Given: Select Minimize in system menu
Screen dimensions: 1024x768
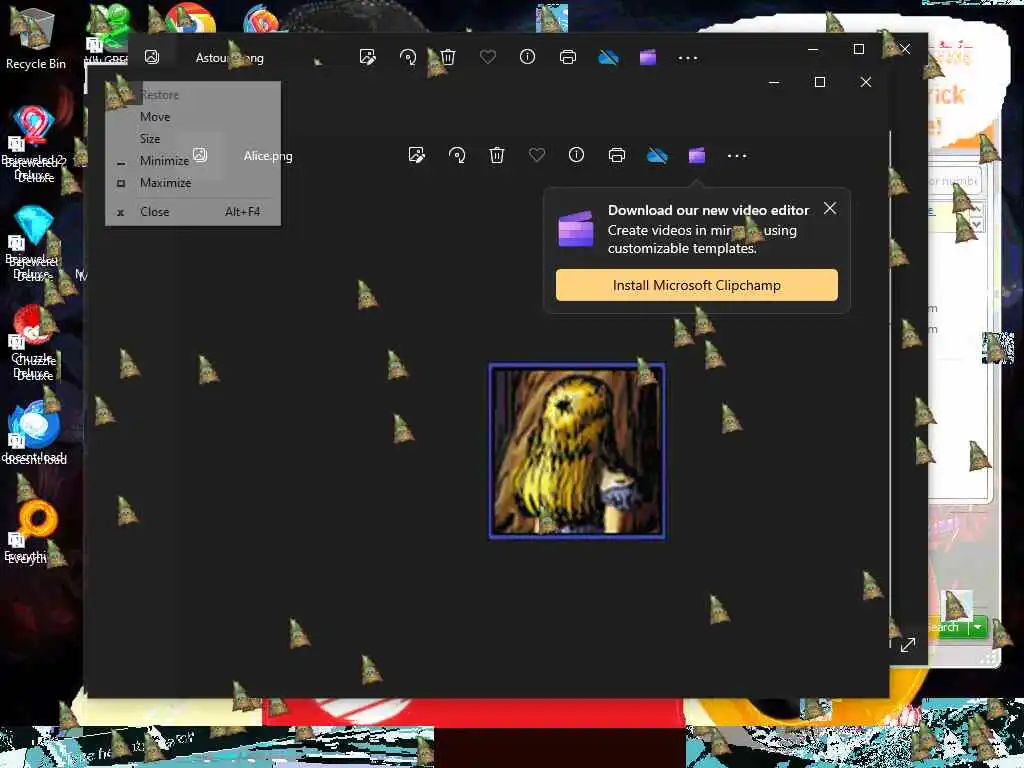Looking at the screenshot, I should (x=193, y=161).
